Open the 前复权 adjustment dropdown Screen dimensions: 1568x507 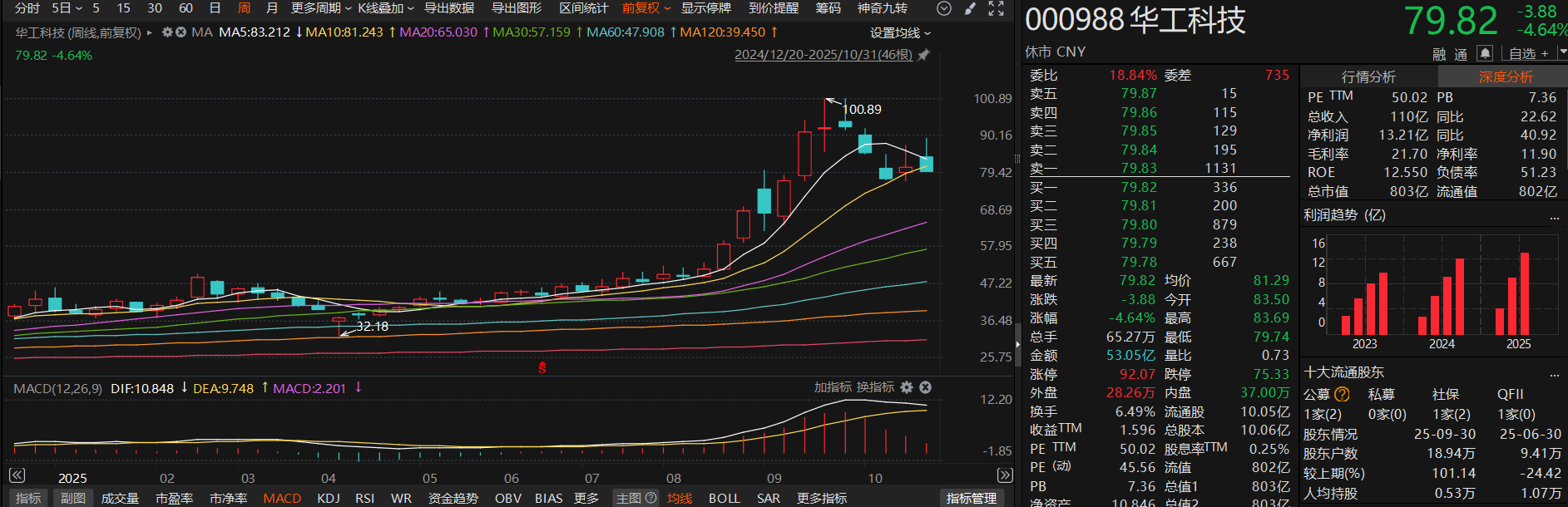point(646,8)
